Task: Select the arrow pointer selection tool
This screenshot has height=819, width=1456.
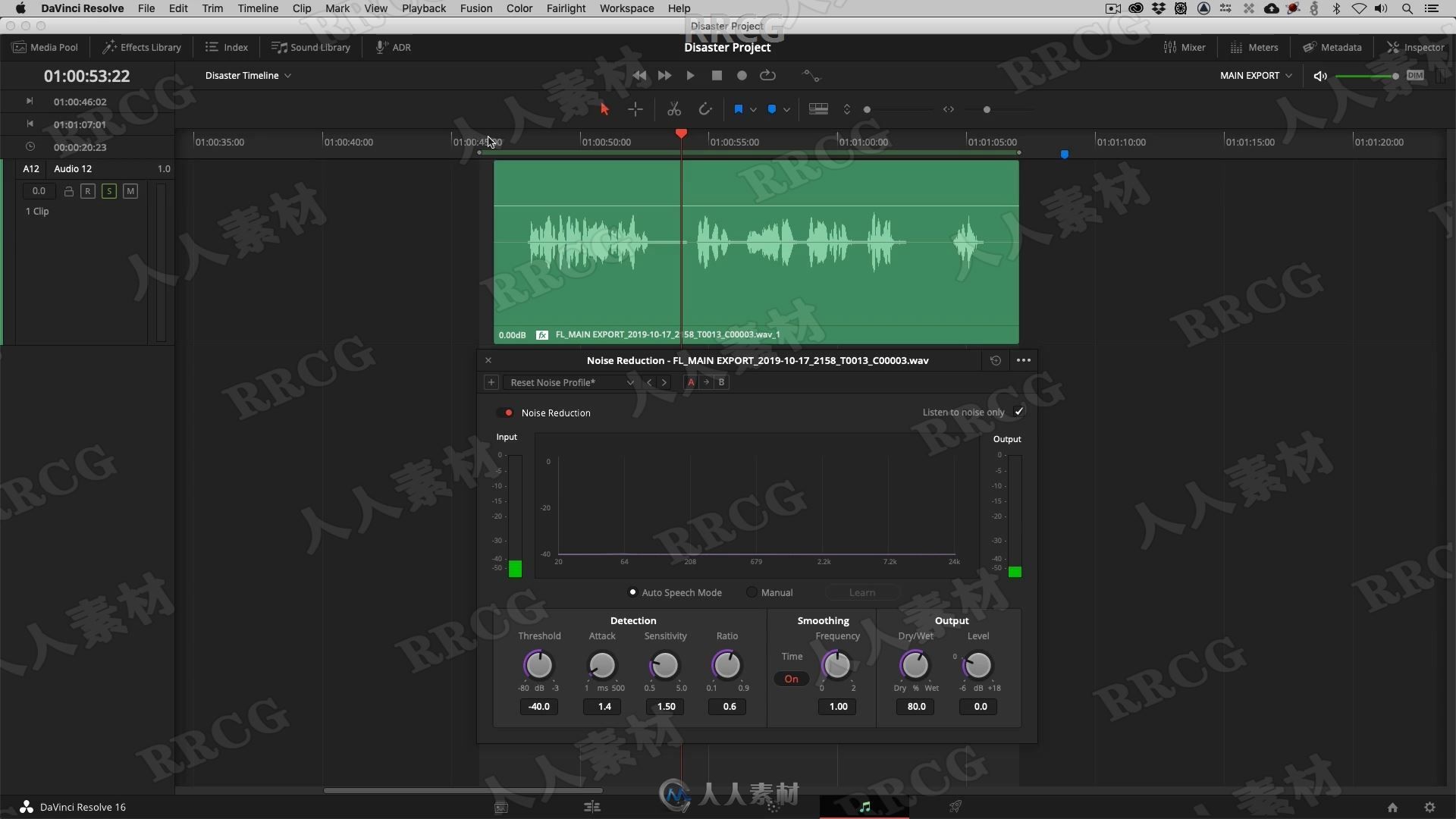Action: 604,109
